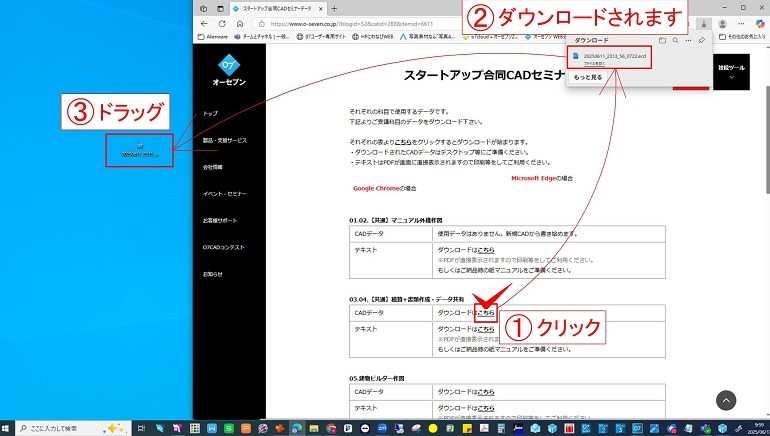Open downloaded .ecd file in downloads list

(x=614, y=57)
